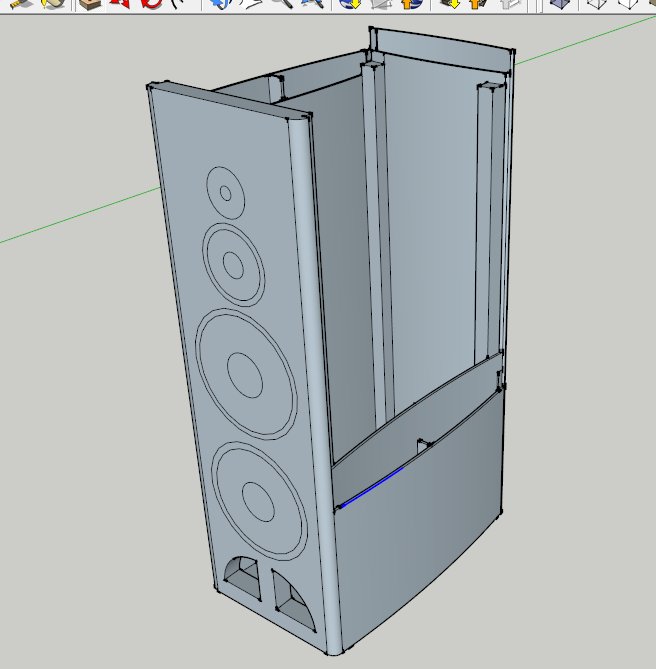The image size is (656, 669).
Task: Select the Zoom magnifier tool
Action: (x=283, y=4)
